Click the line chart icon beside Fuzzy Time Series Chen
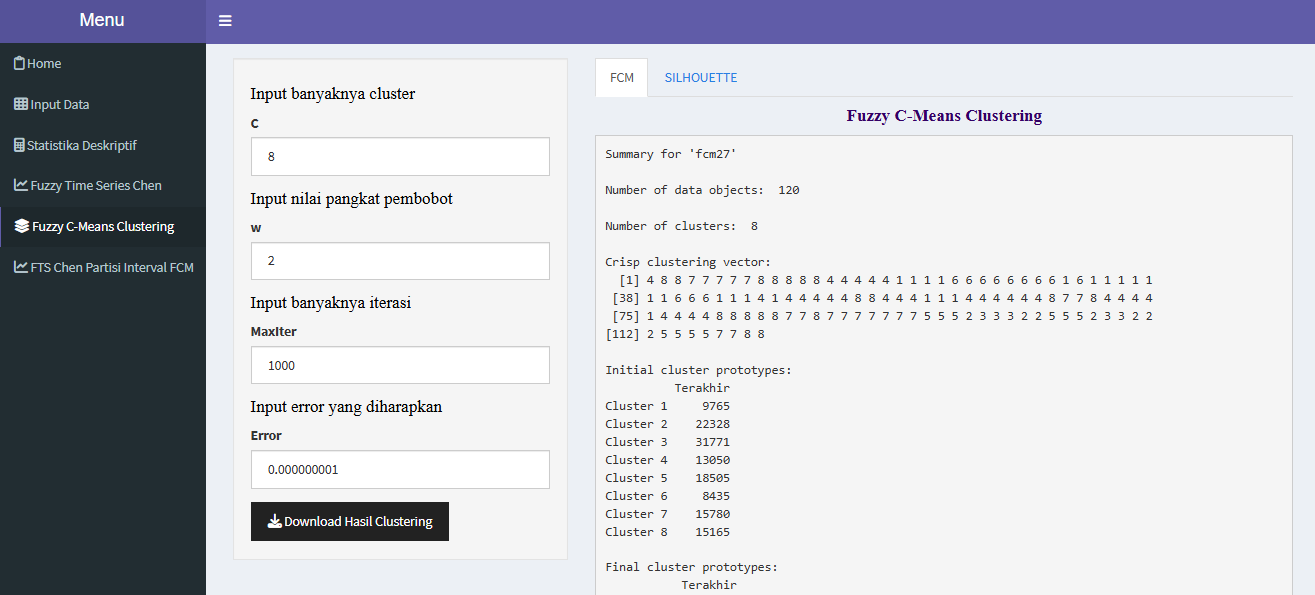 pos(21,185)
